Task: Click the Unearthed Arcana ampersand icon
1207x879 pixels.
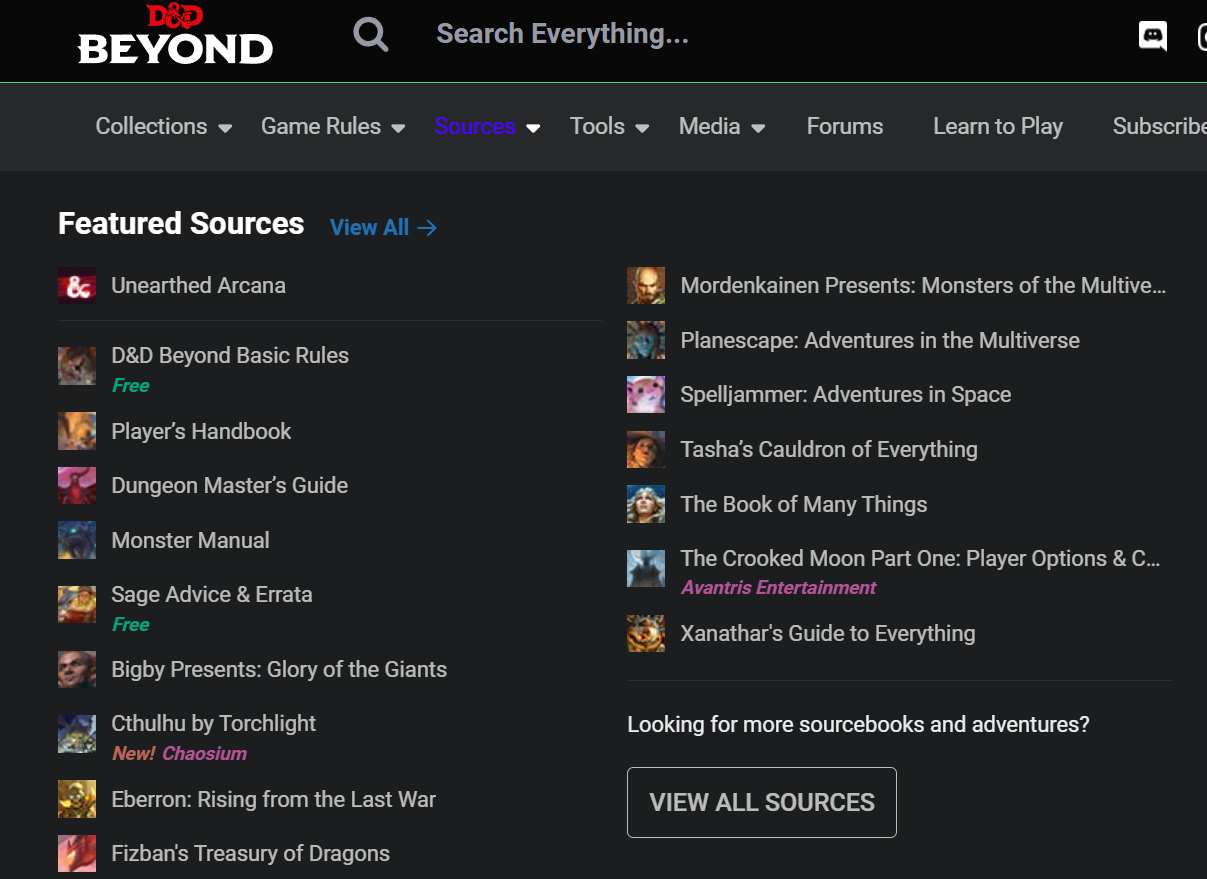Action: pyautogui.click(x=77, y=286)
